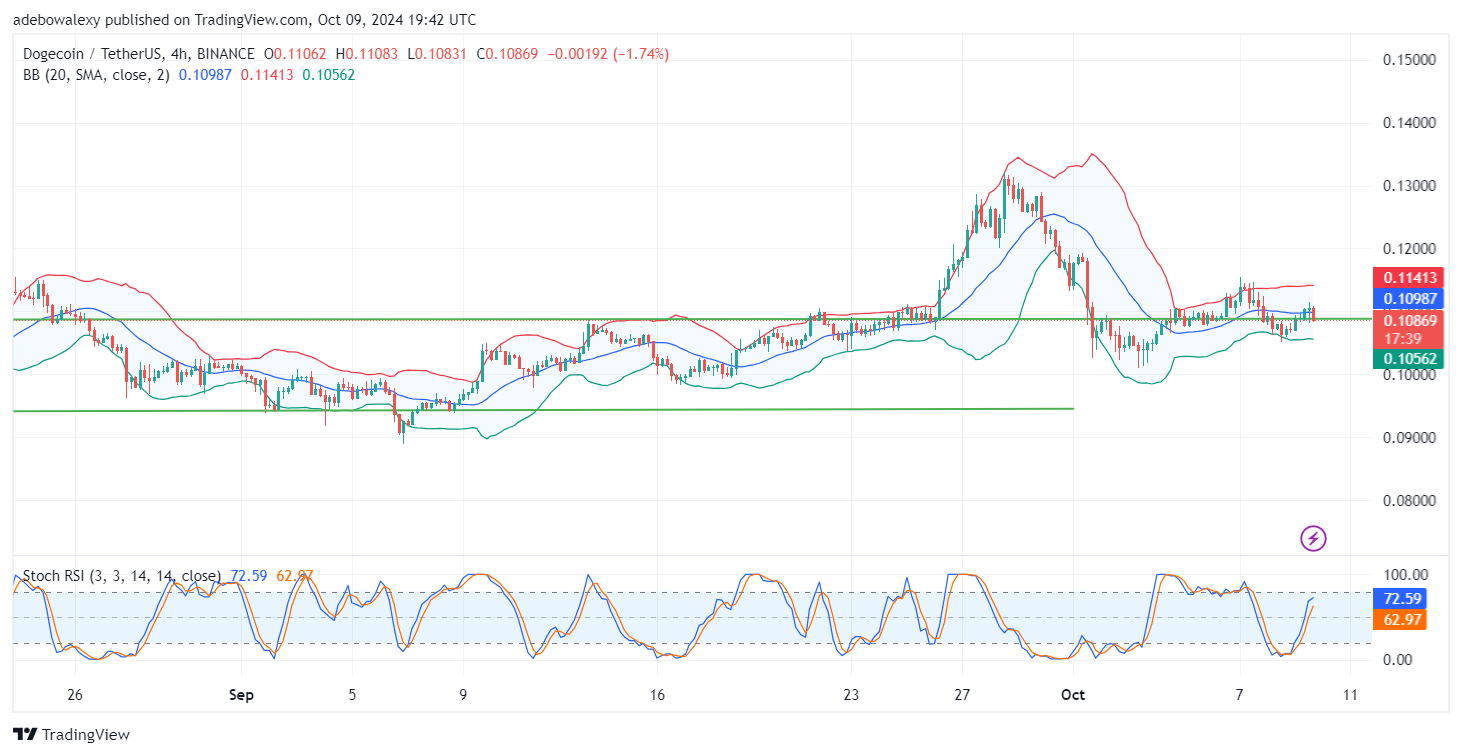
Task: Click the Sep date label on time axis
Action: tap(241, 695)
